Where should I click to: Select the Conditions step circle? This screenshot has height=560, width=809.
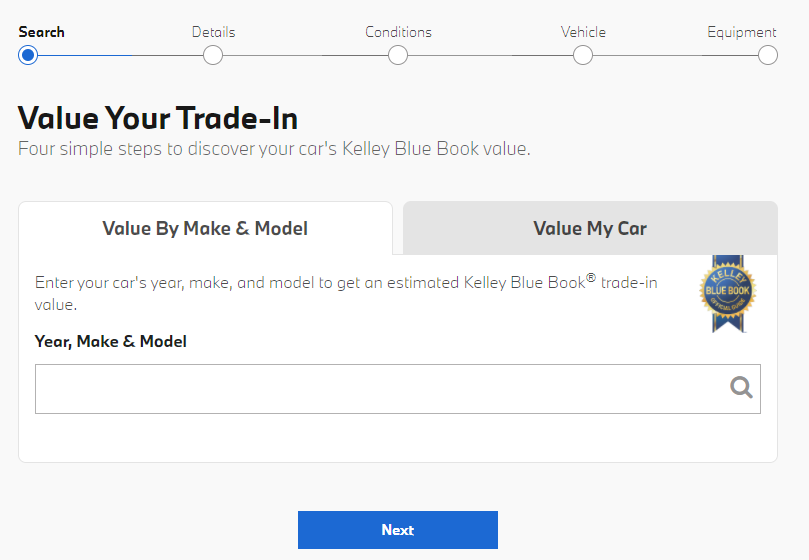[398, 55]
